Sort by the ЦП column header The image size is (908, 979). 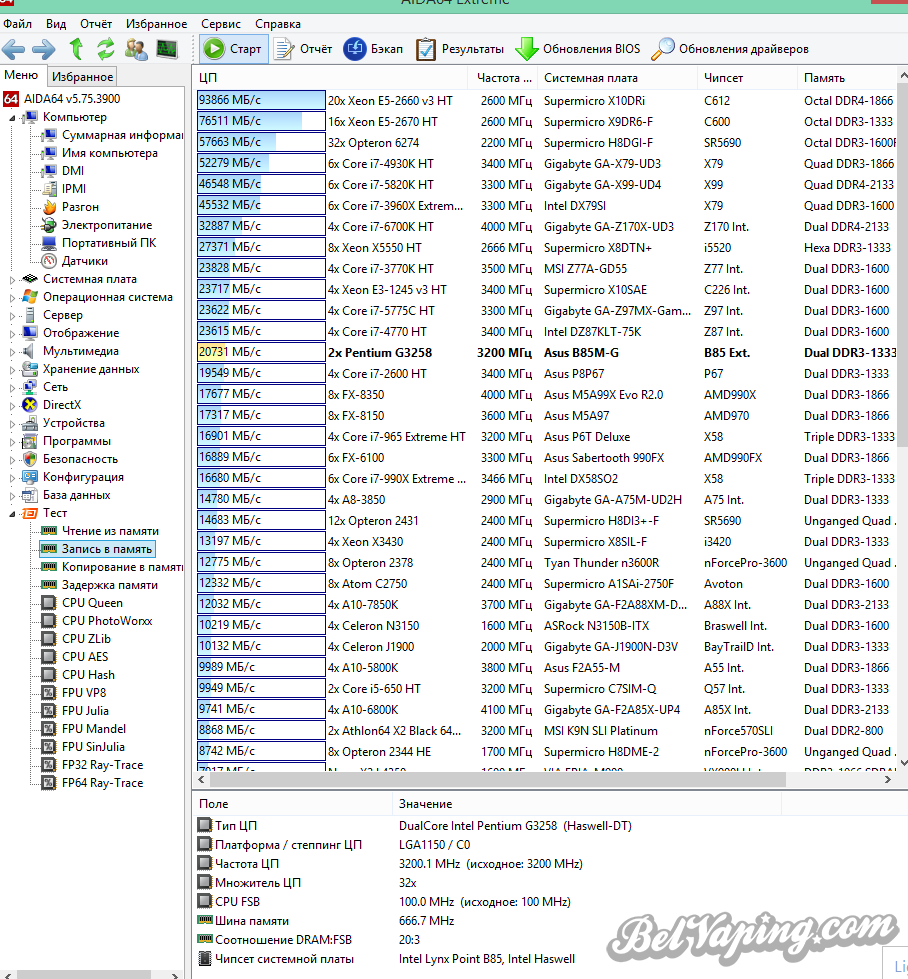coord(330,78)
